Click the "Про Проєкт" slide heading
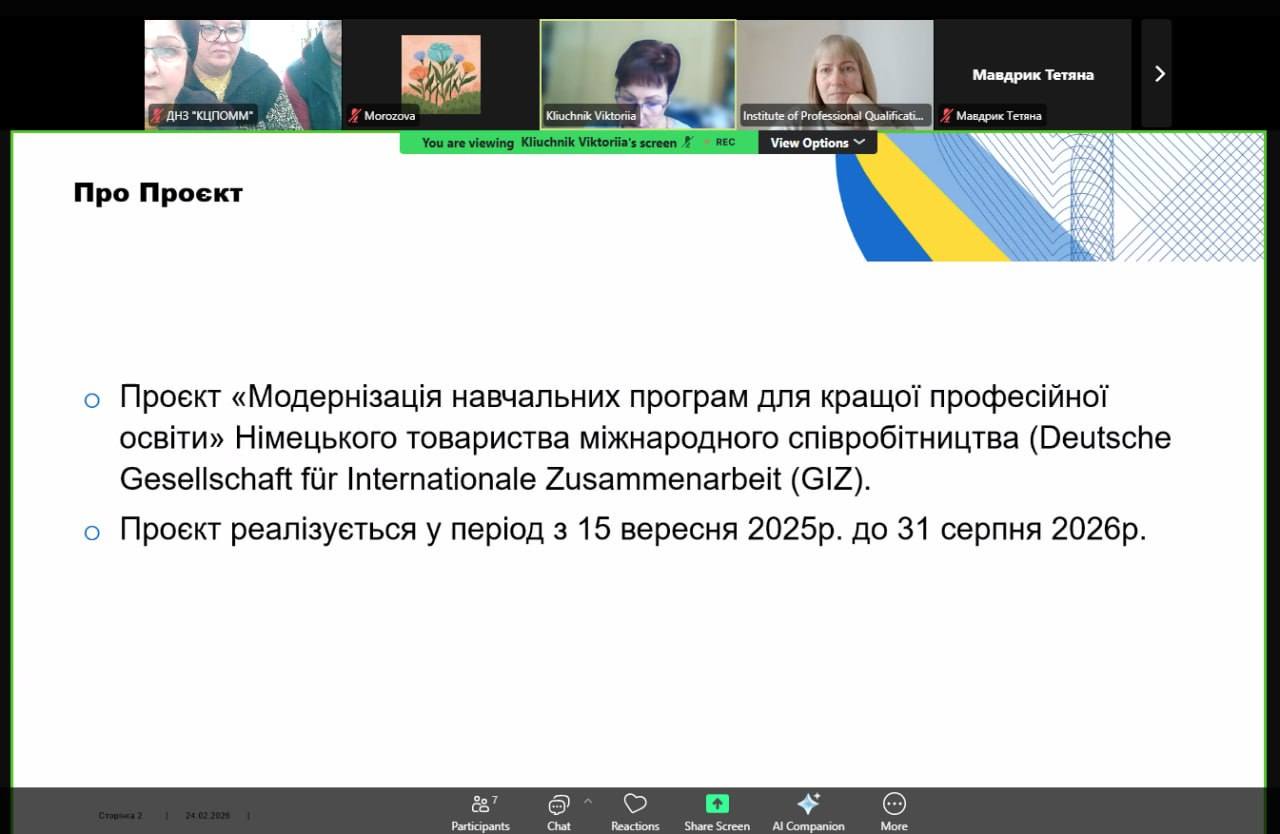Viewport: 1280px width, 834px height. [158, 193]
